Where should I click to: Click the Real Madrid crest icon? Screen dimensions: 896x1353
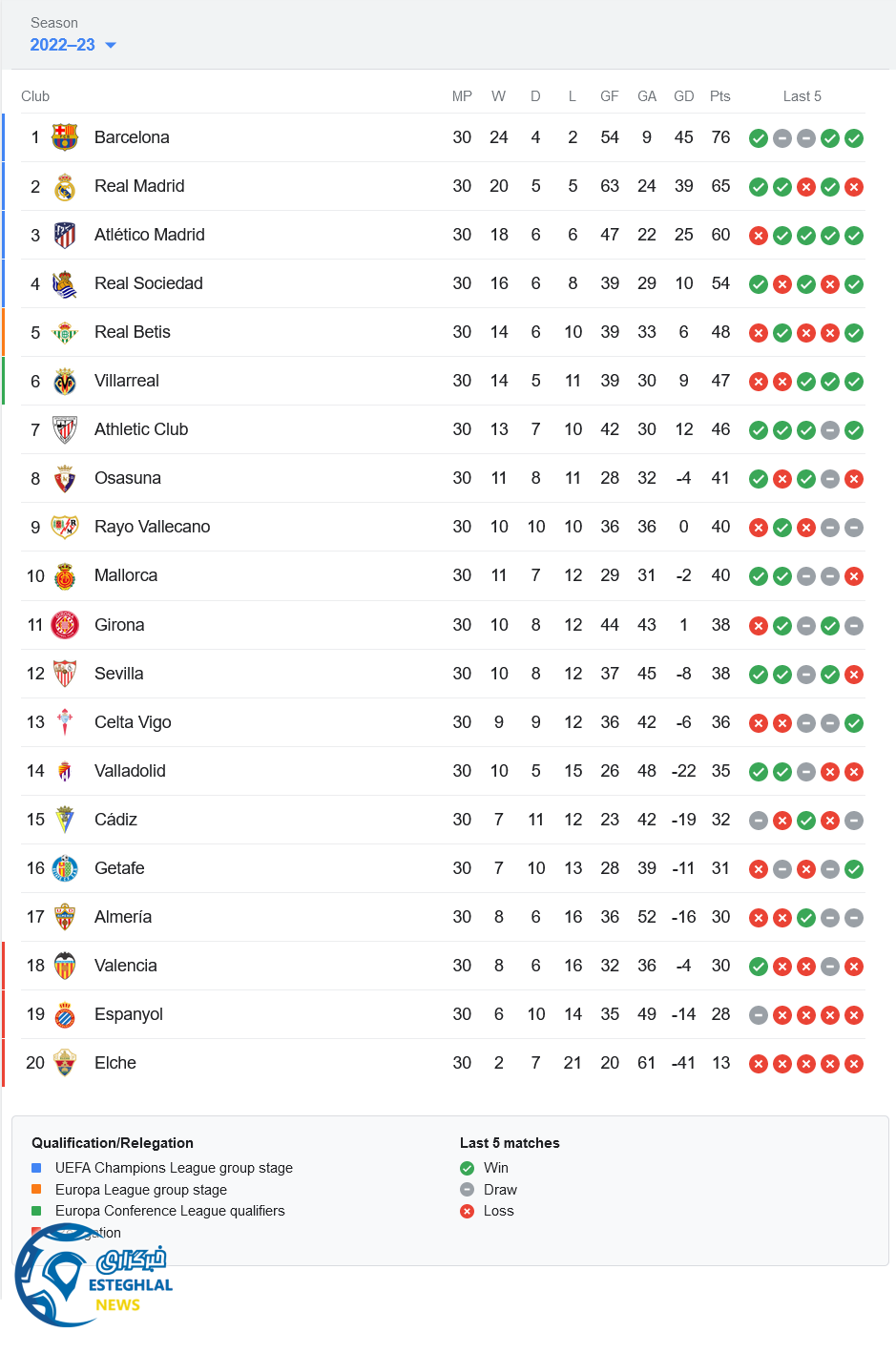(x=65, y=186)
